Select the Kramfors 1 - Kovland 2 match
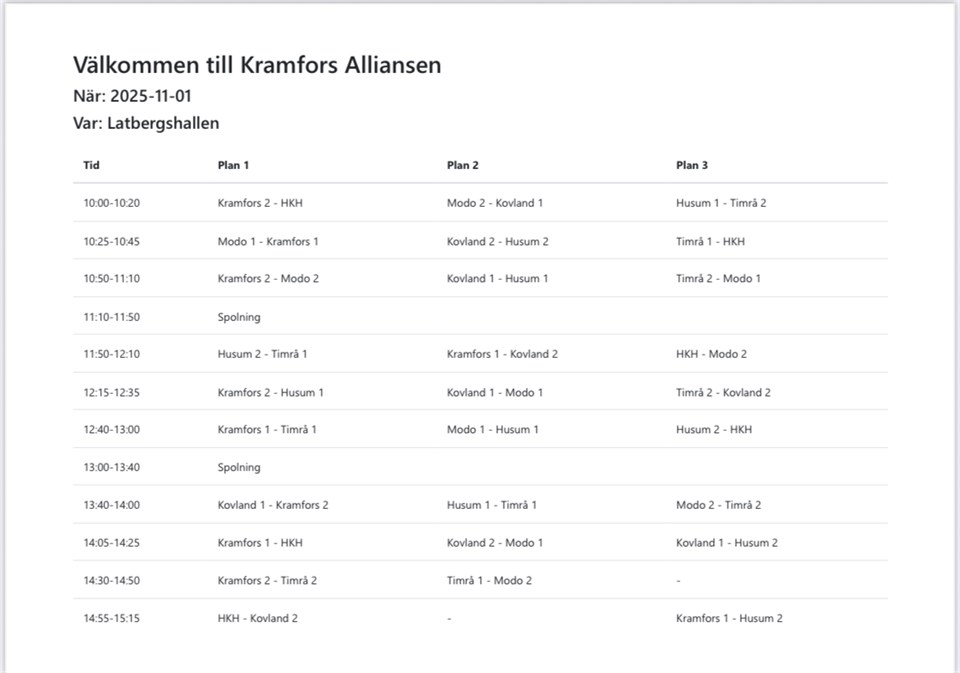The height and width of the screenshot is (673, 960). pos(502,354)
